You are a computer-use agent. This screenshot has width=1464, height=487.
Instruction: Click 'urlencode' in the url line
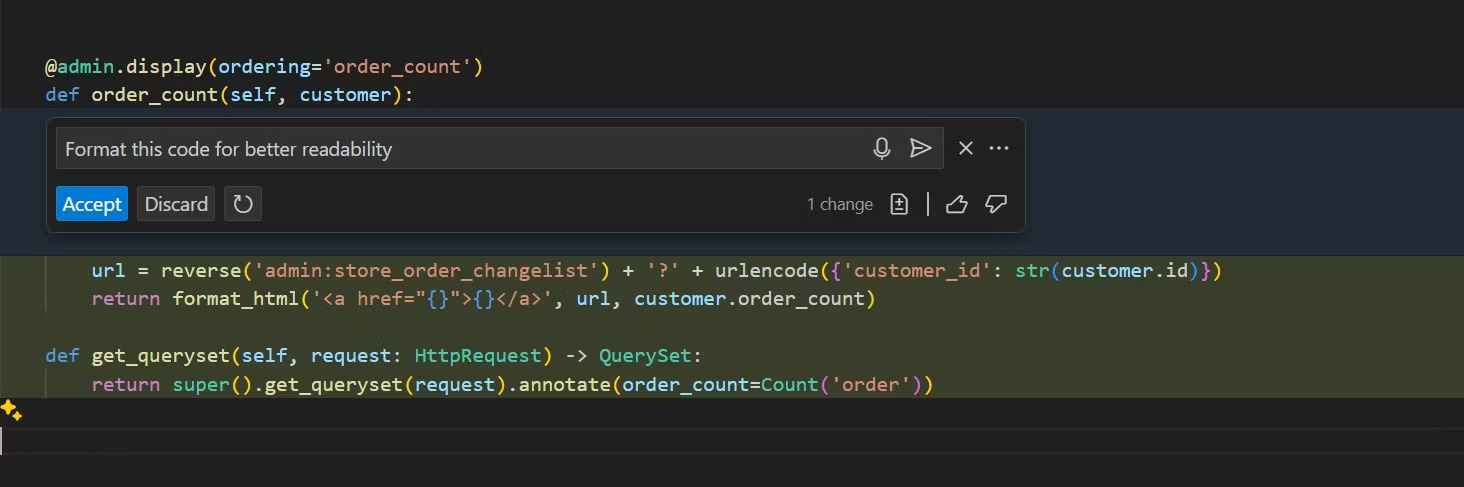click(766, 271)
